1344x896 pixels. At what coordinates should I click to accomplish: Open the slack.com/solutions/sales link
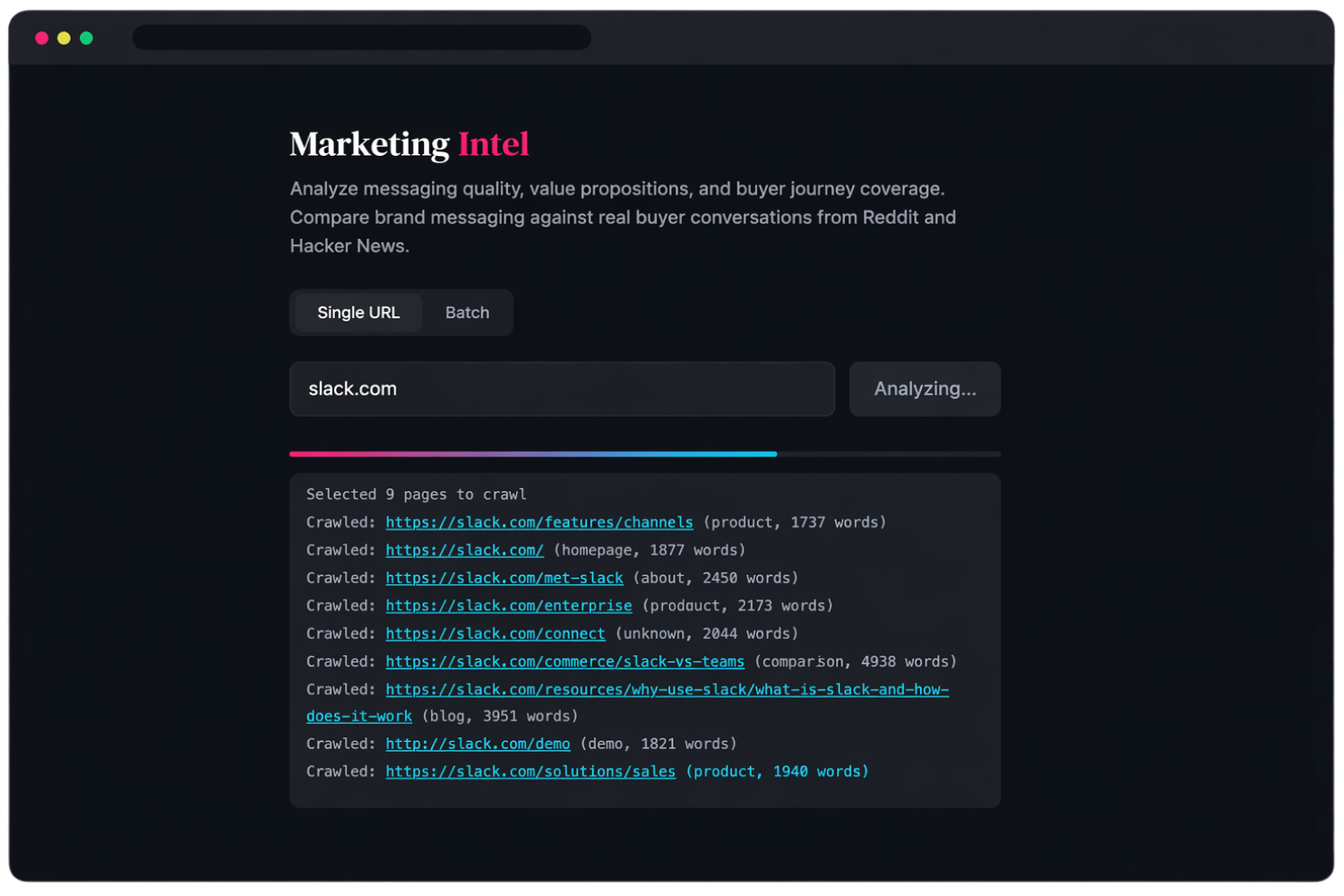[530, 771]
